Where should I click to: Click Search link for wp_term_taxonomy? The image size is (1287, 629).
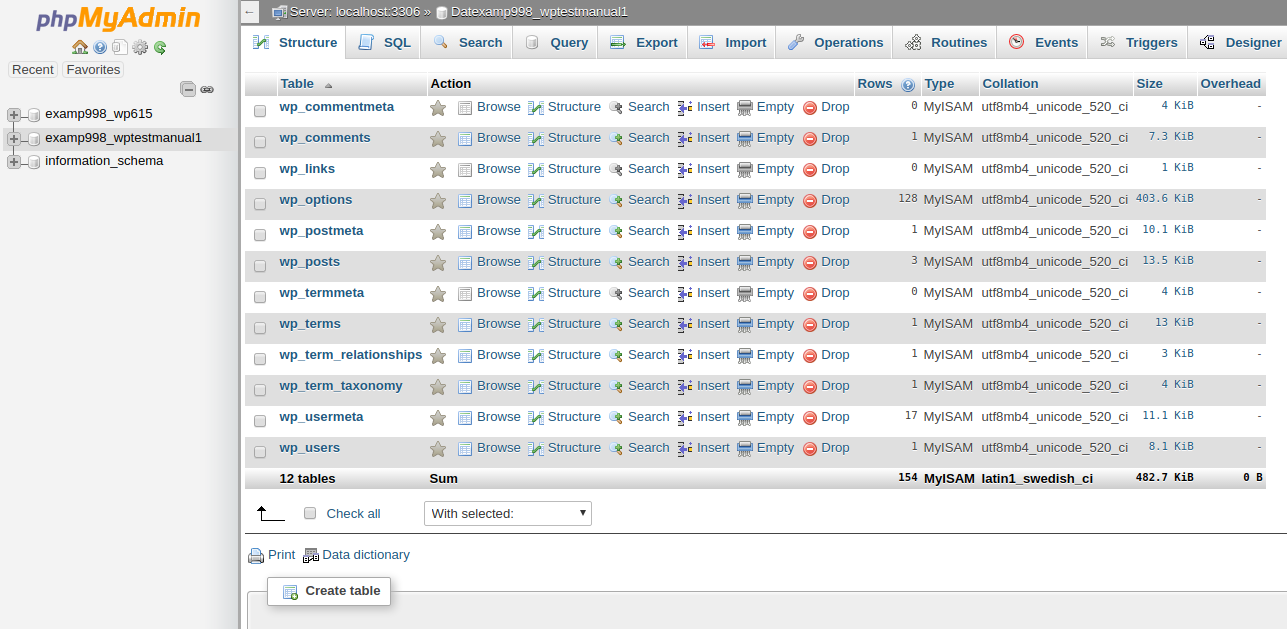[648, 386]
